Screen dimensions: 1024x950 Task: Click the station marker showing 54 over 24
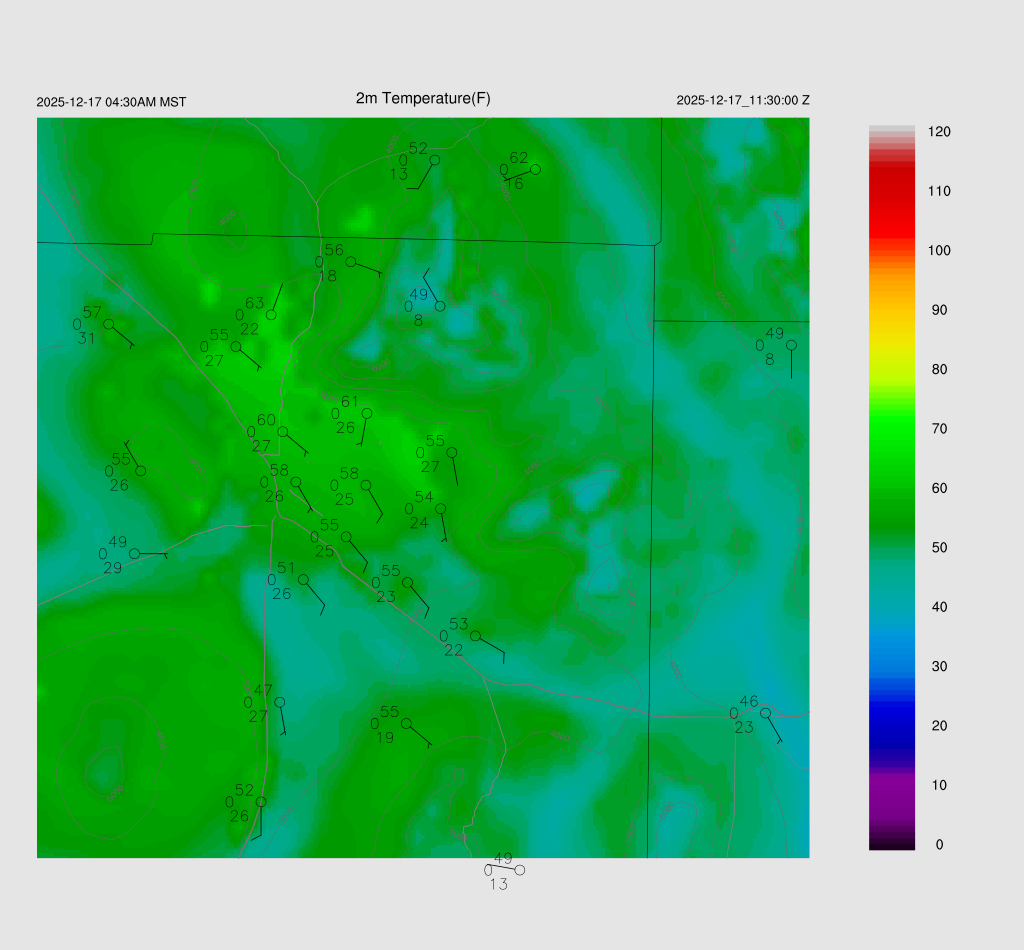click(x=440, y=508)
